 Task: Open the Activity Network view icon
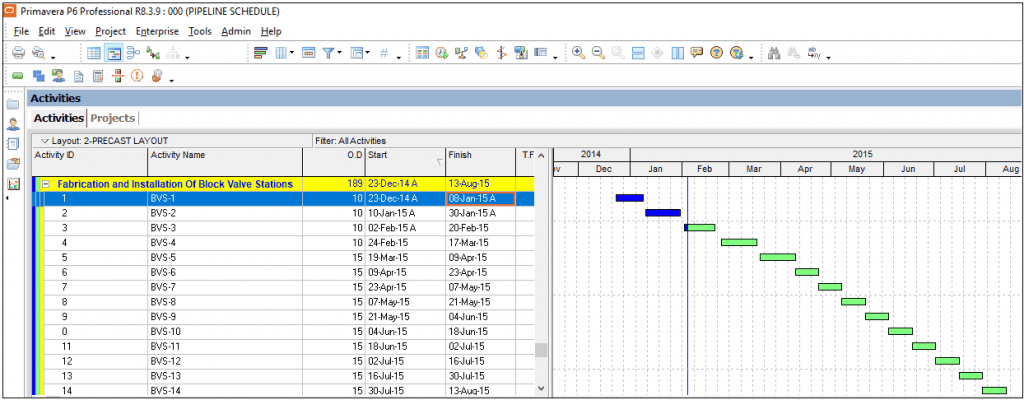point(133,54)
